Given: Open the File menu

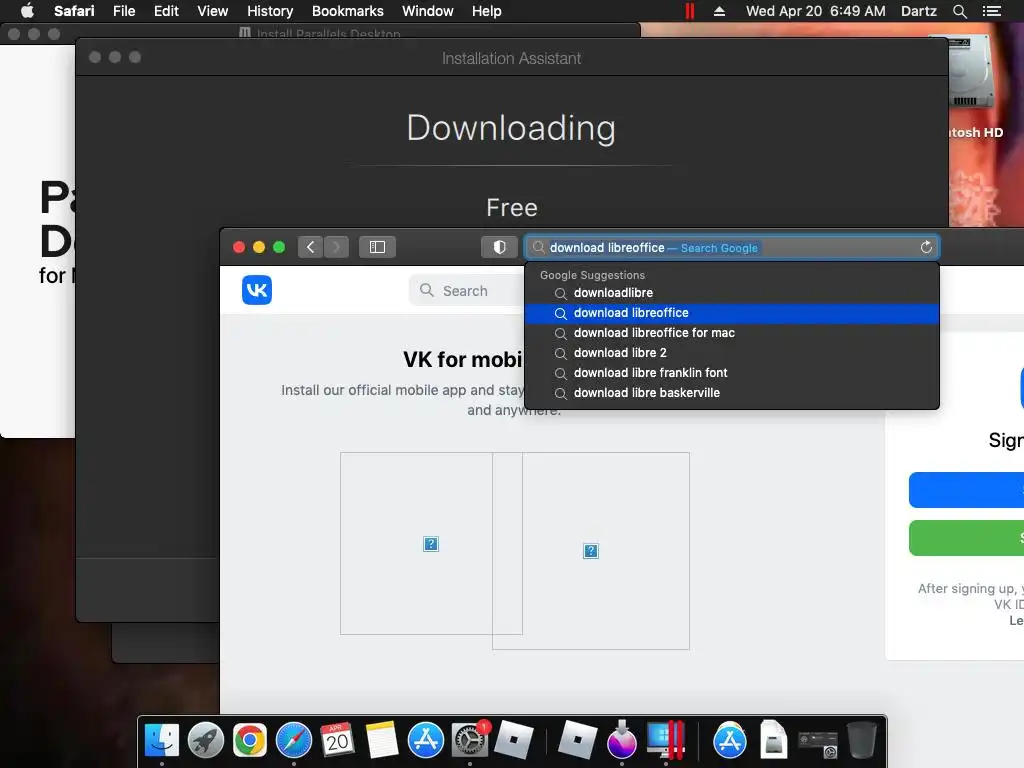Looking at the screenshot, I should tap(123, 11).
